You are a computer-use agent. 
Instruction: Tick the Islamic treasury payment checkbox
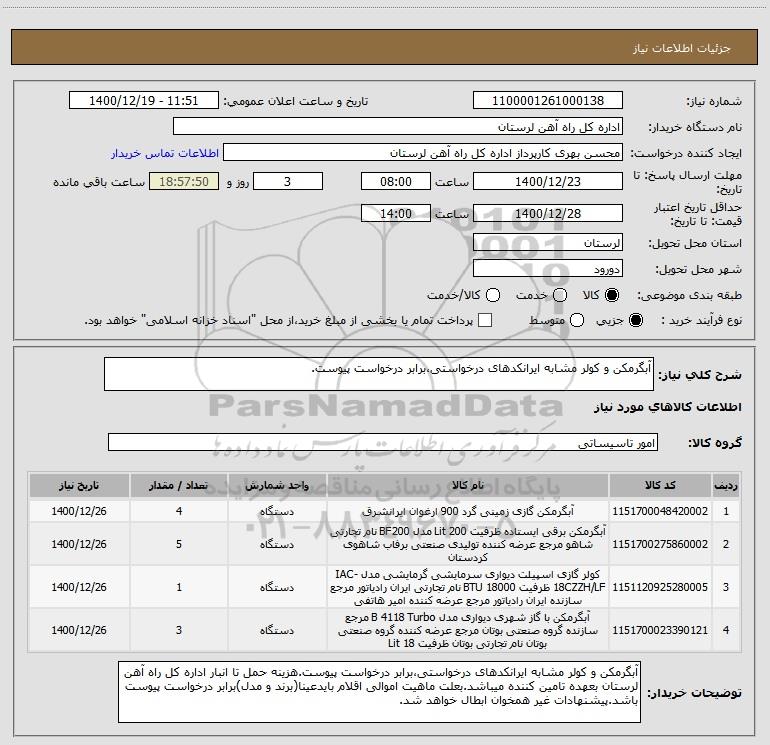485,320
